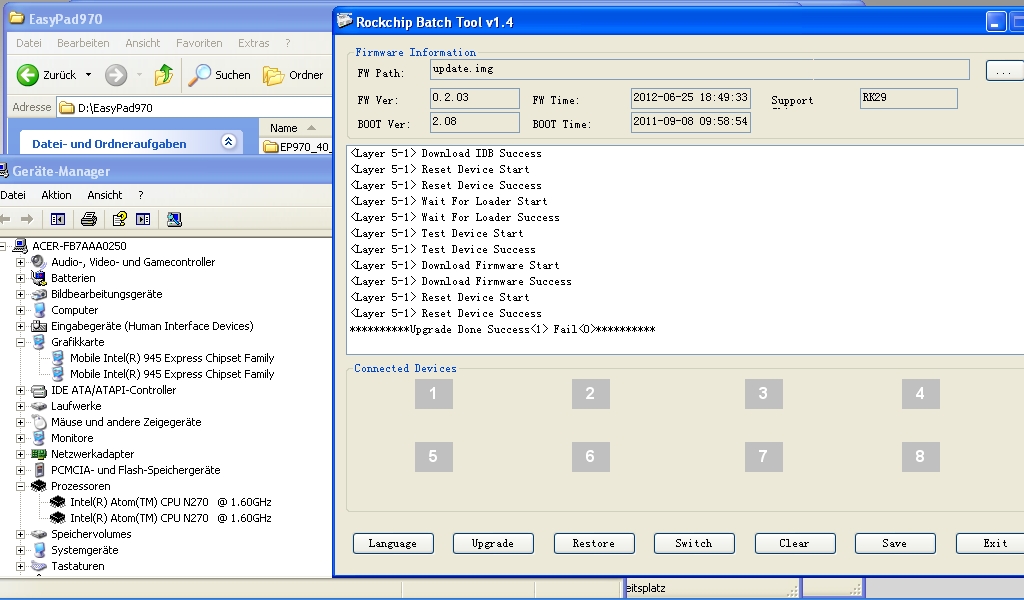Image resolution: width=1024 pixels, height=600 pixels.
Task: Expand the Netzwerkadapter tree node
Action: pyautogui.click(x=20, y=454)
